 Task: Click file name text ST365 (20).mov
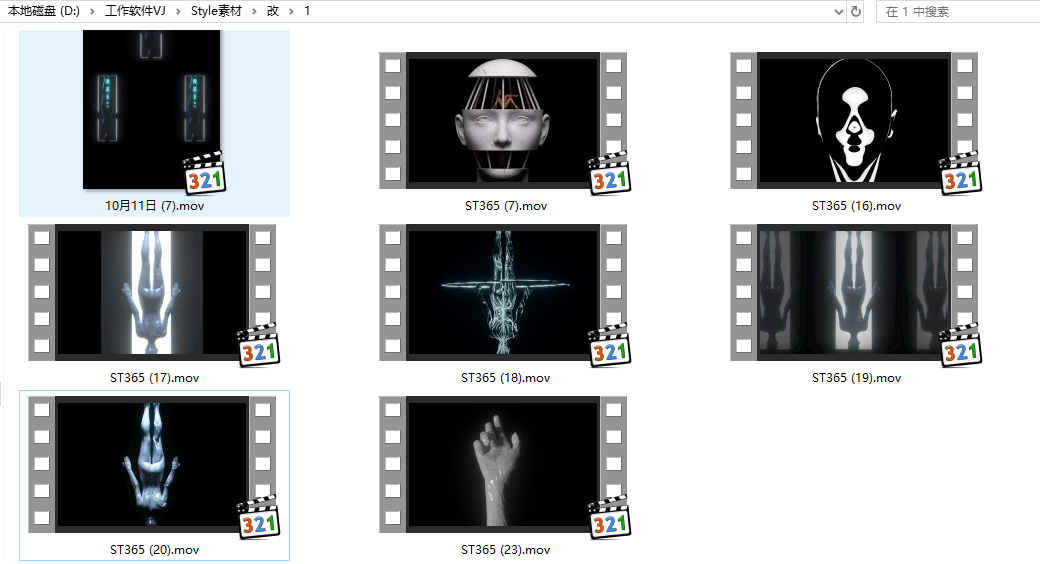[155, 549]
